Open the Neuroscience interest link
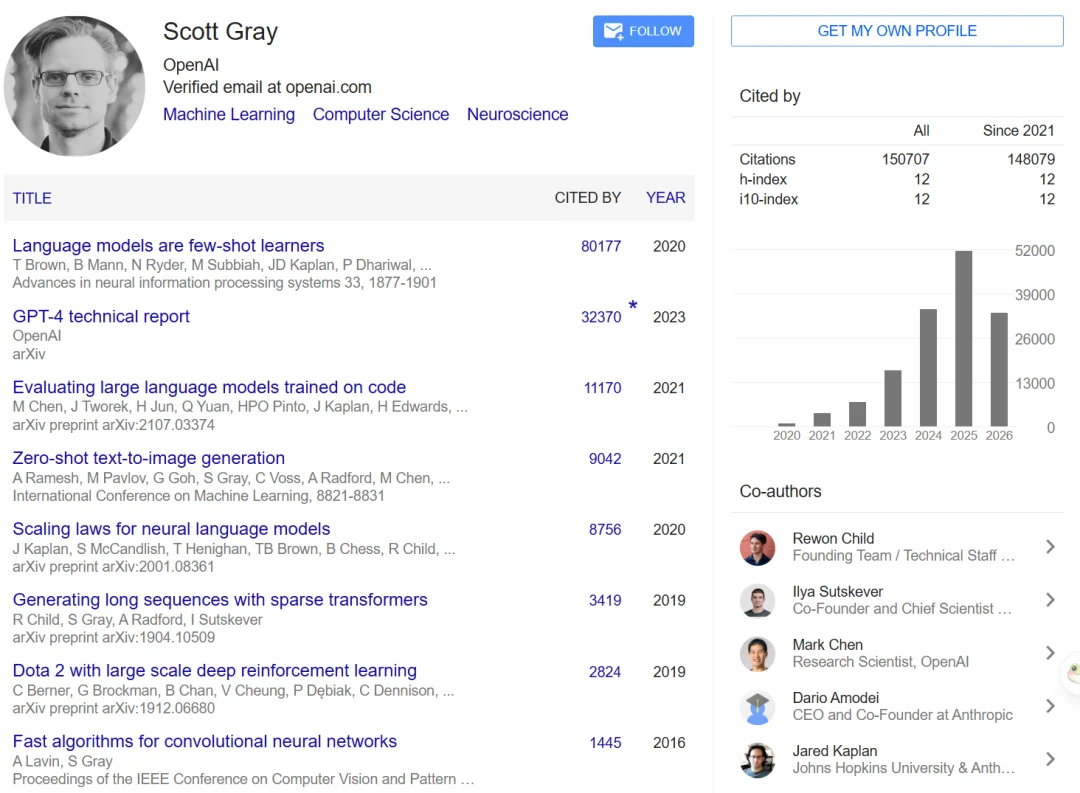Image resolution: width=1080 pixels, height=793 pixels. tap(517, 114)
